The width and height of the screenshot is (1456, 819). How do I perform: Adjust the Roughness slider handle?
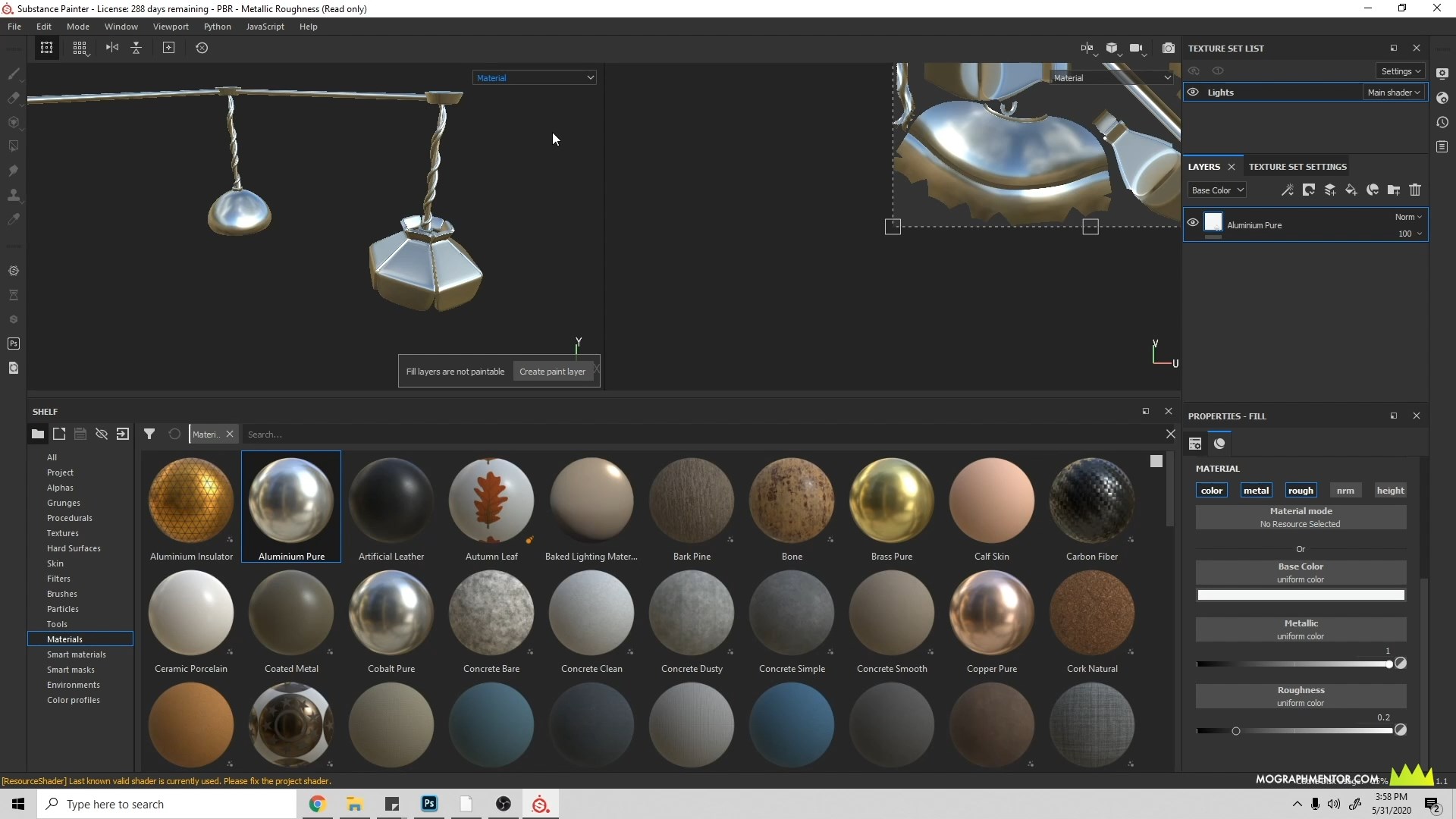coord(1236,731)
